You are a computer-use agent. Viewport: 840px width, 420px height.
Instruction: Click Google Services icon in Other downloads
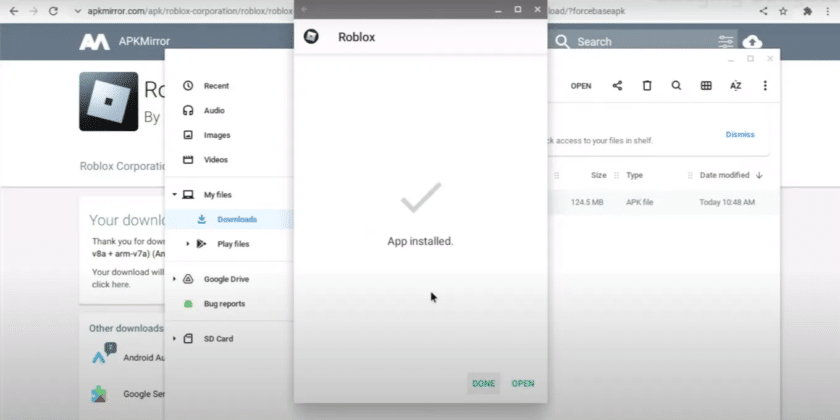click(99, 394)
